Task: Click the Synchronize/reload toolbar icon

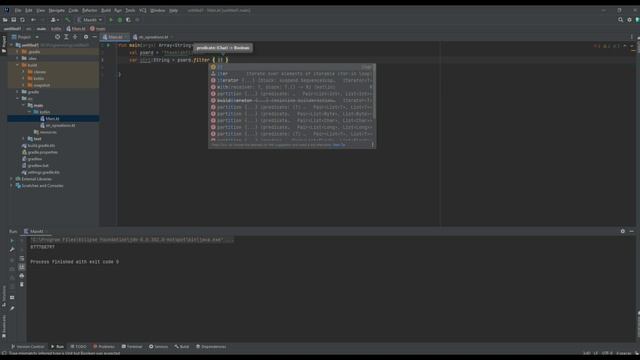Action: [x=22, y=20]
